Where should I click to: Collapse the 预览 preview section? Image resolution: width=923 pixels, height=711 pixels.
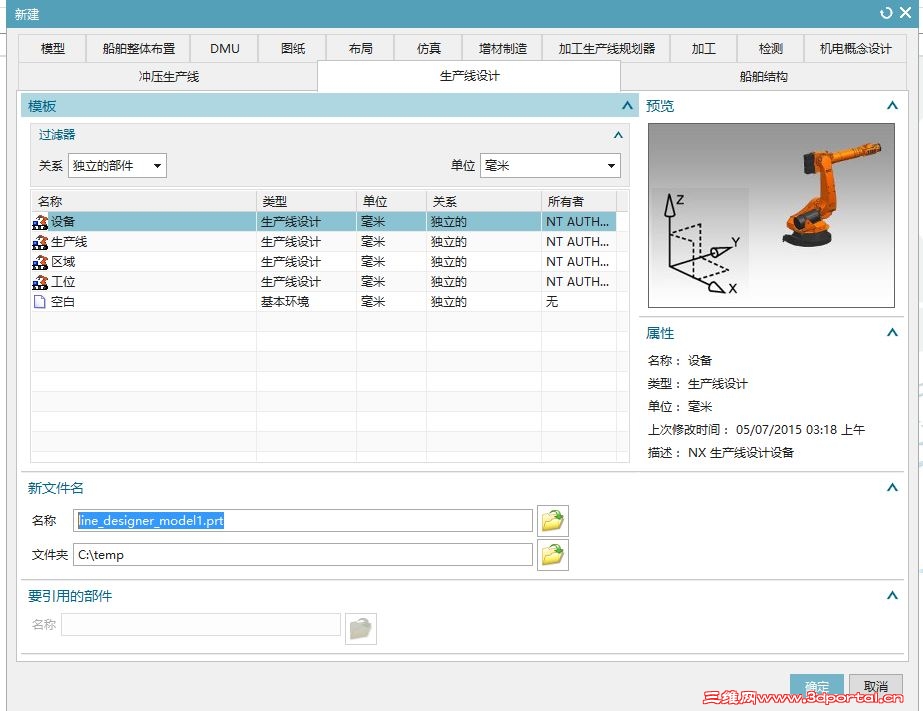point(892,106)
